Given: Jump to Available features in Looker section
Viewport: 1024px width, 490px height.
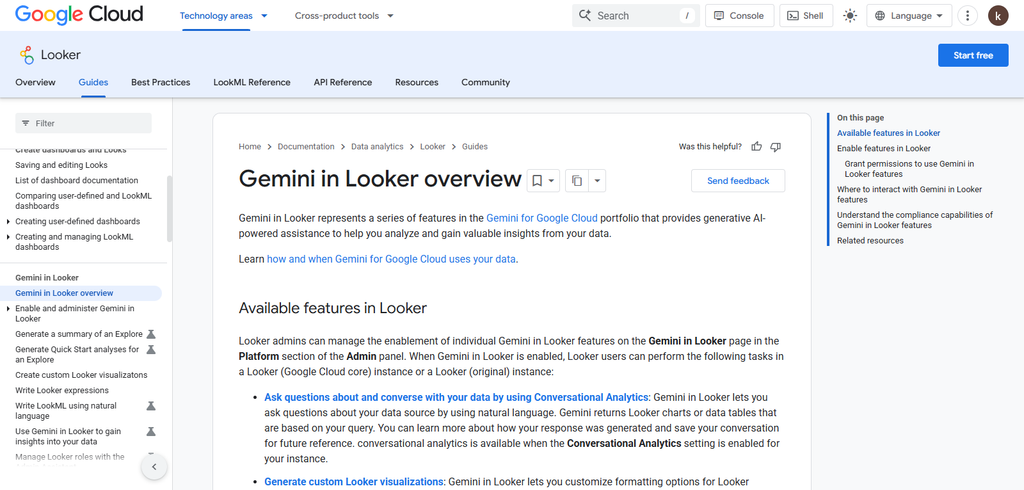Looking at the screenshot, I should 889,133.
